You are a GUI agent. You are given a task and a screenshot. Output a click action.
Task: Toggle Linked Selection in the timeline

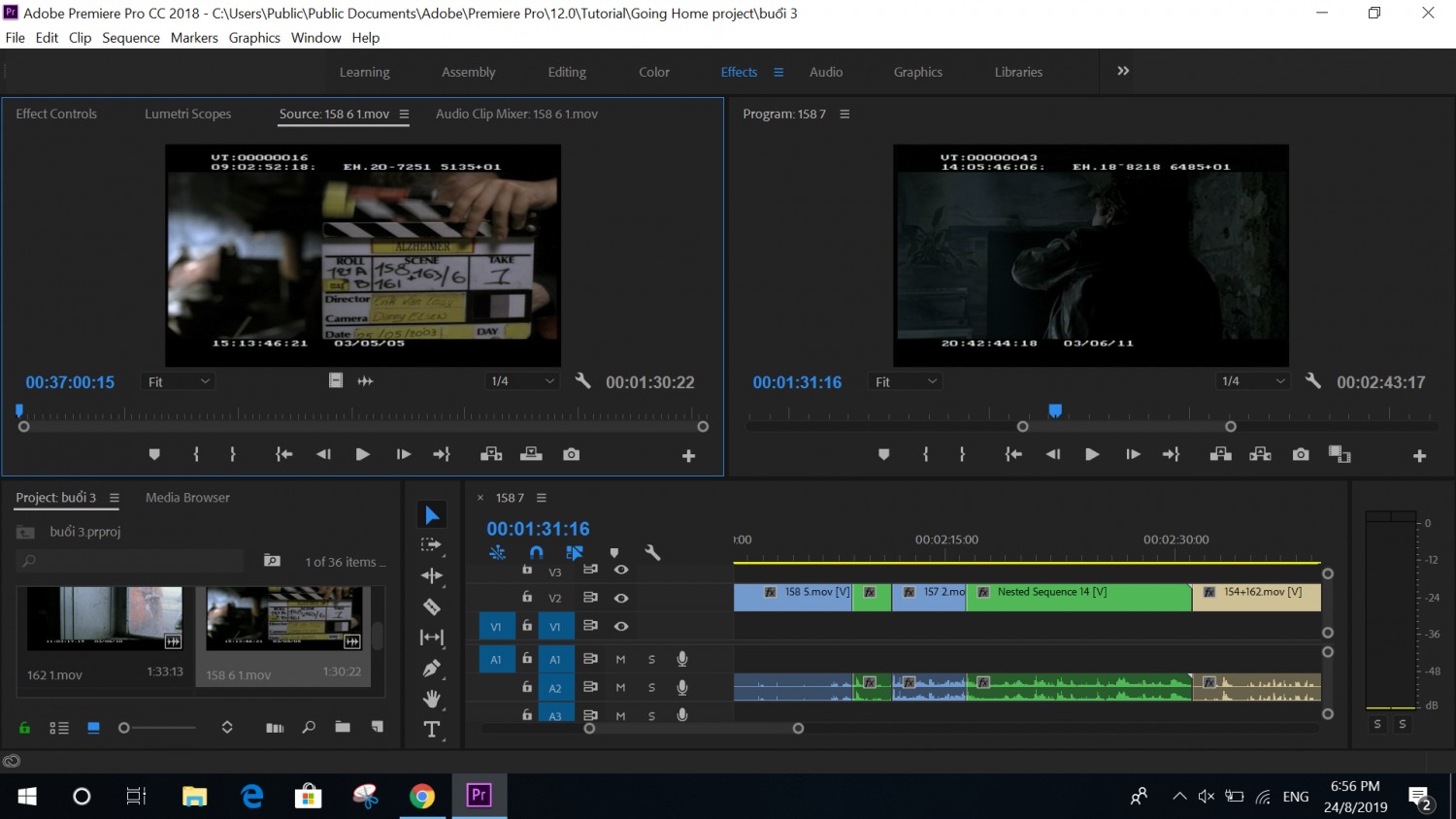pyautogui.click(x=575, y=553)
